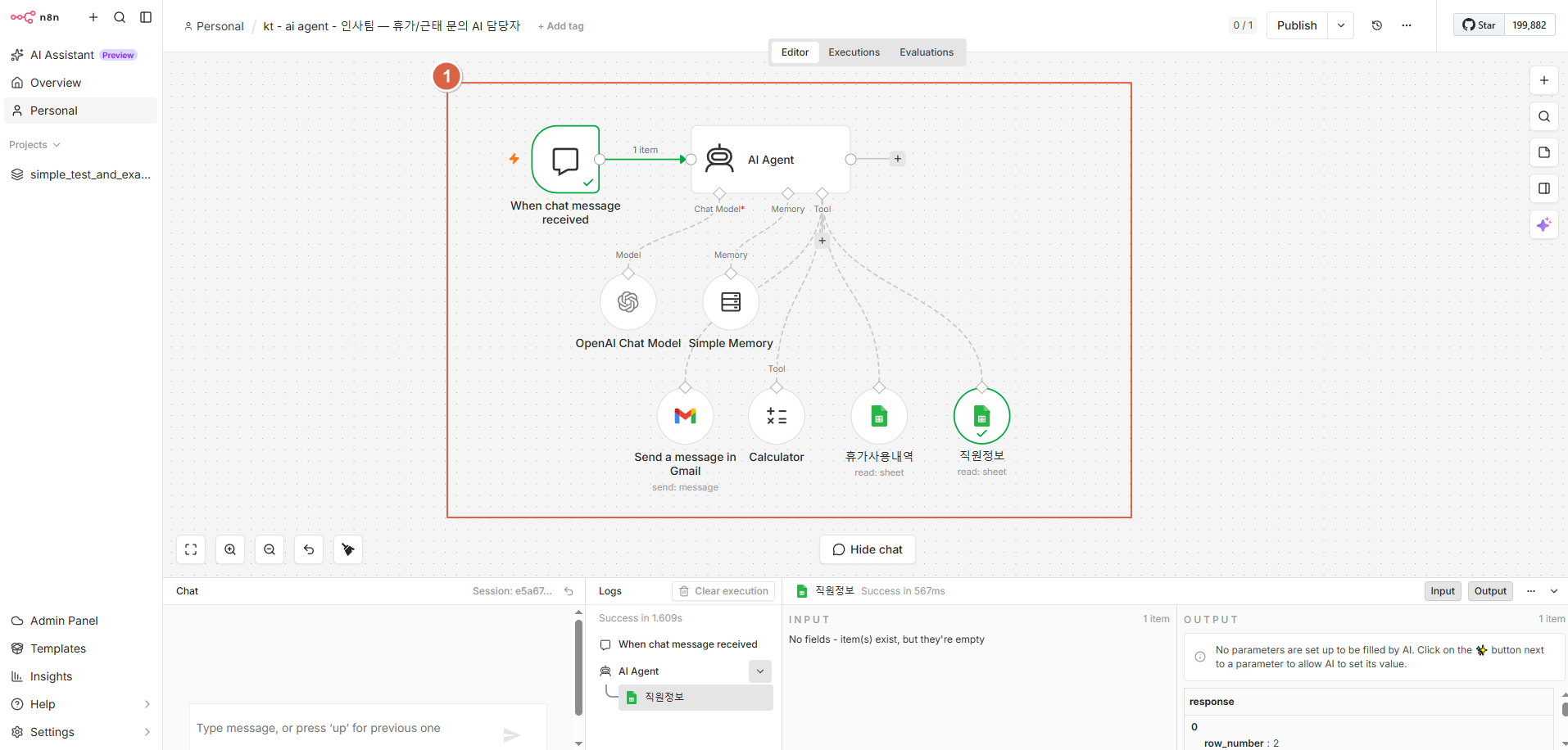The image size is (1568, 750).
Task: Zoom out on the canvas
Action: click(x=270, y=549)
